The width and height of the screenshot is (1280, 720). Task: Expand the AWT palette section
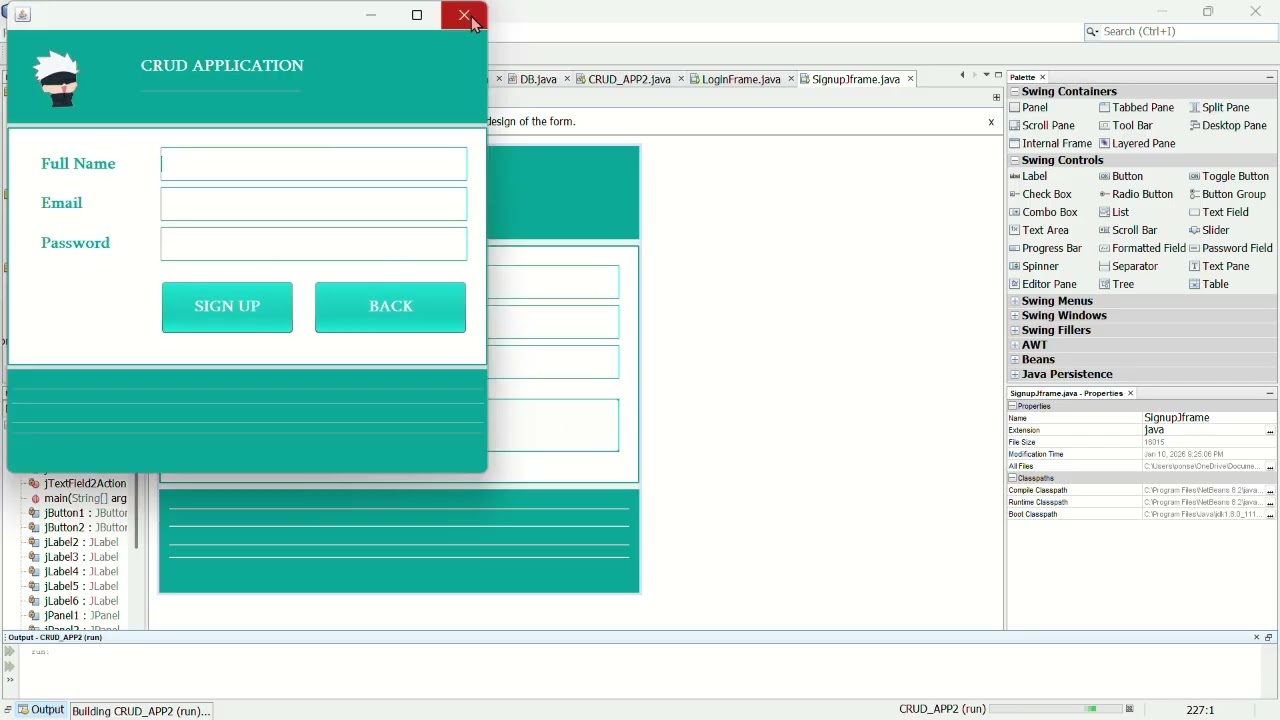(x=1015, y=346)
